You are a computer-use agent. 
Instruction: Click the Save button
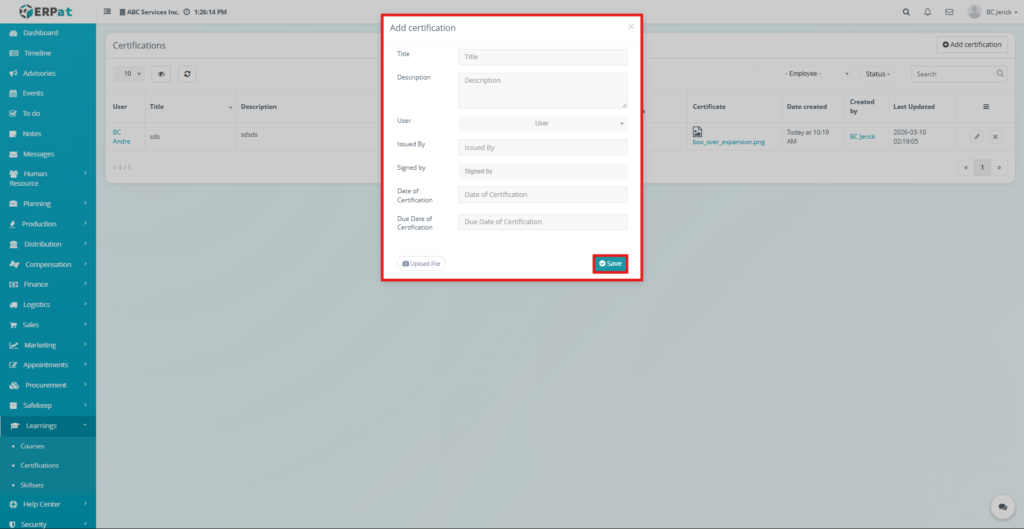(610, 263)
